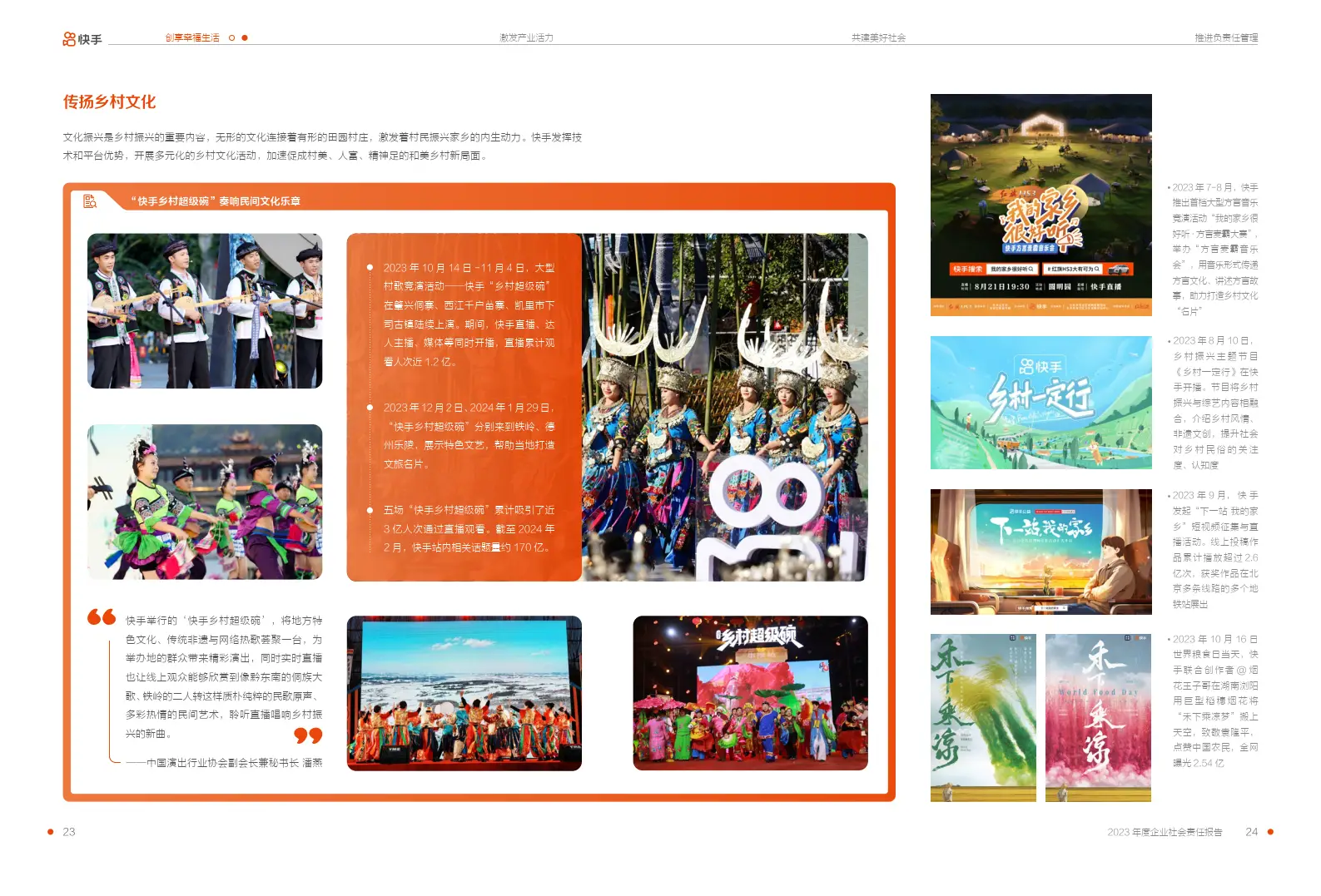
Task: Open the green 禾下乘凉 poster
Action: pyautogui.click(x=983, y=718)
